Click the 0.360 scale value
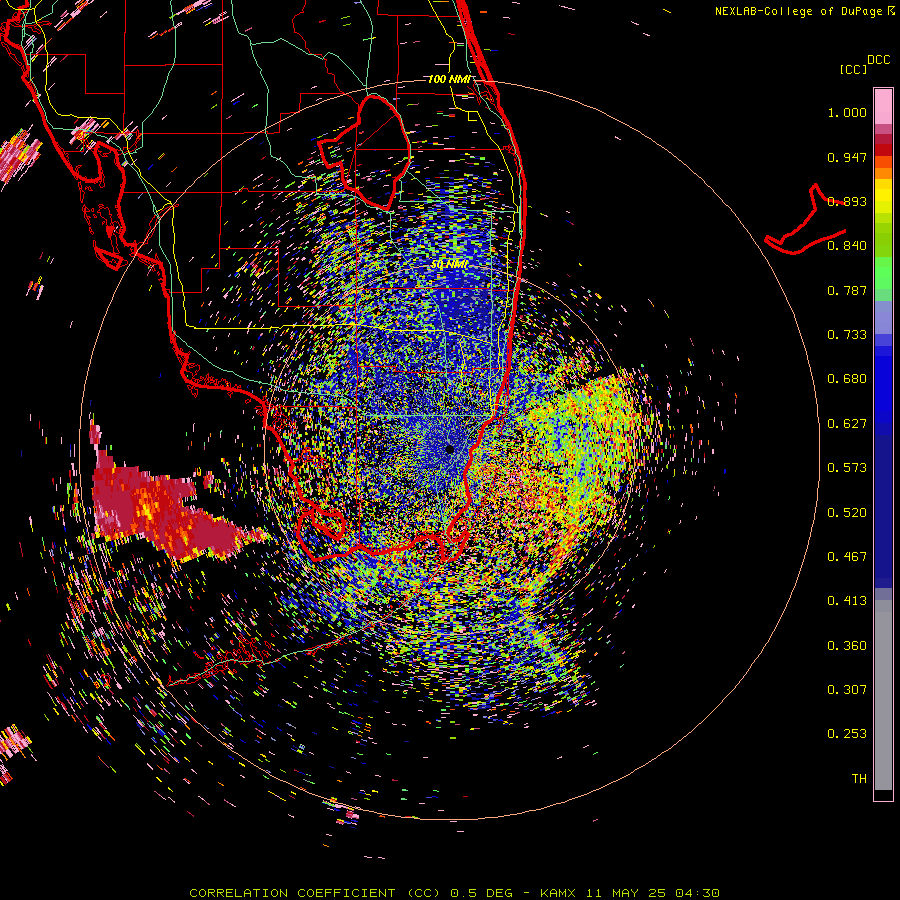 (x=847, y=646)
